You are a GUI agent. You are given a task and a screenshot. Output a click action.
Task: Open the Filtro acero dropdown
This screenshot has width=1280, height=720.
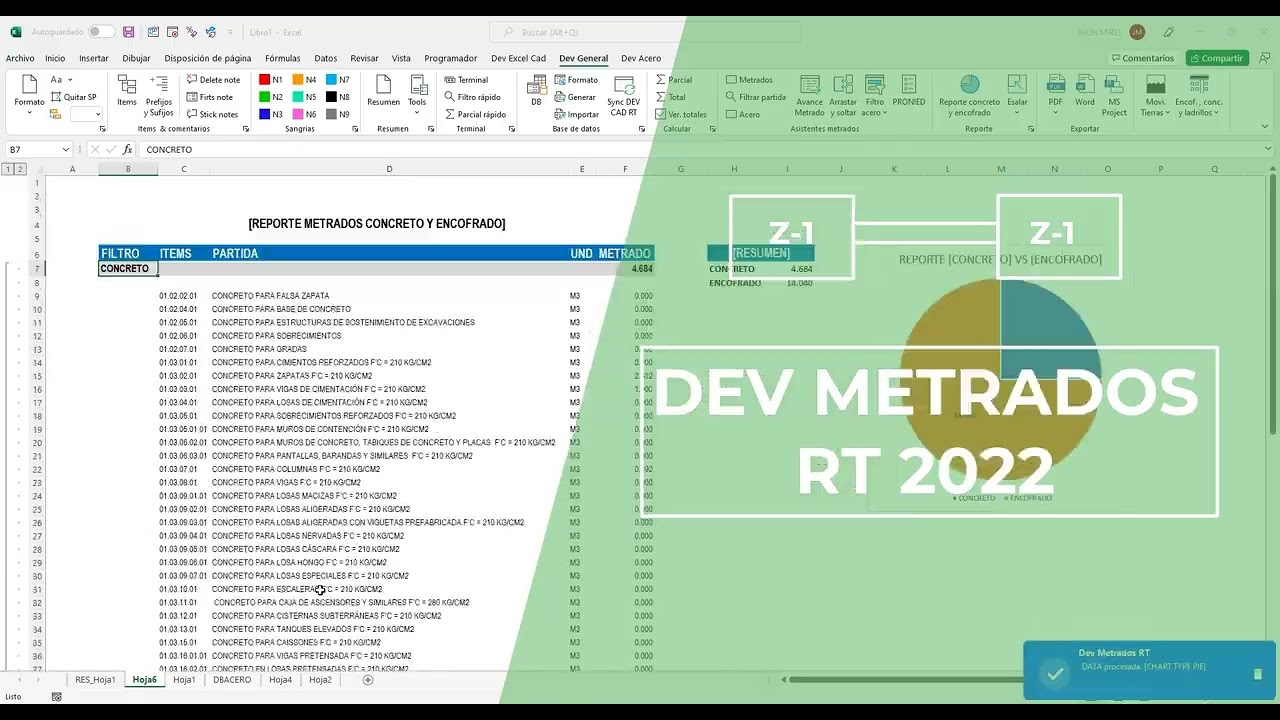(874, 96)
